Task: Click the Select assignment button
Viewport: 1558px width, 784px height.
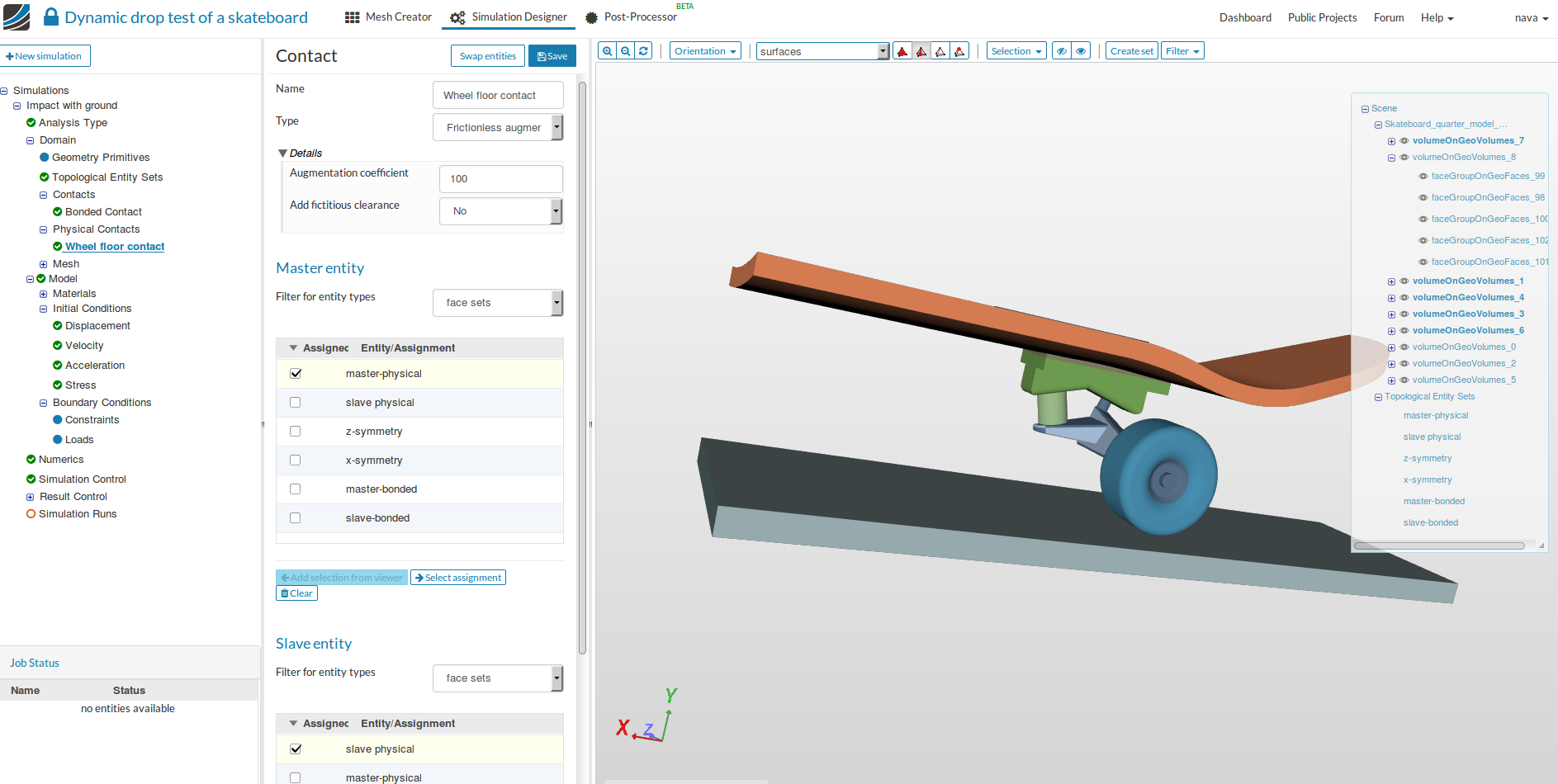Action: click(458, 578)
